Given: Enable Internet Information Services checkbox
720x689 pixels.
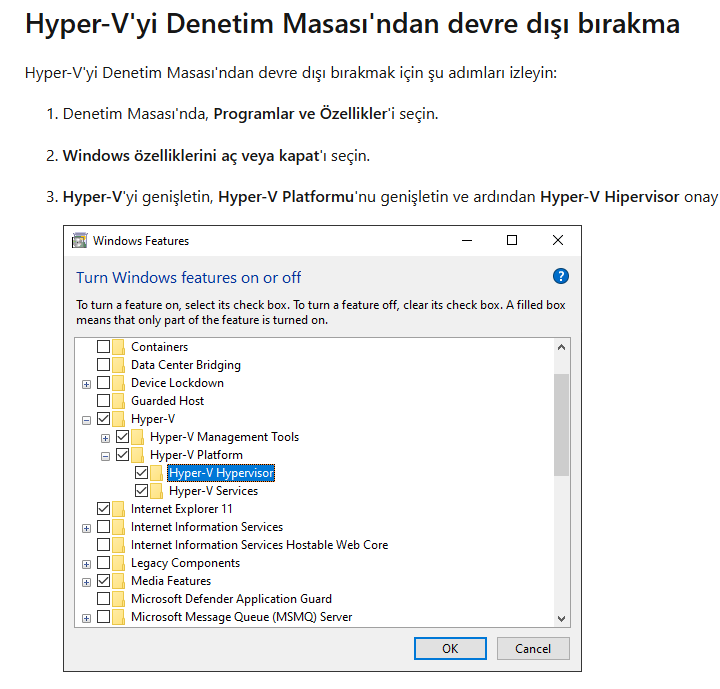Looking at the screenshot, I should (103, 526).
